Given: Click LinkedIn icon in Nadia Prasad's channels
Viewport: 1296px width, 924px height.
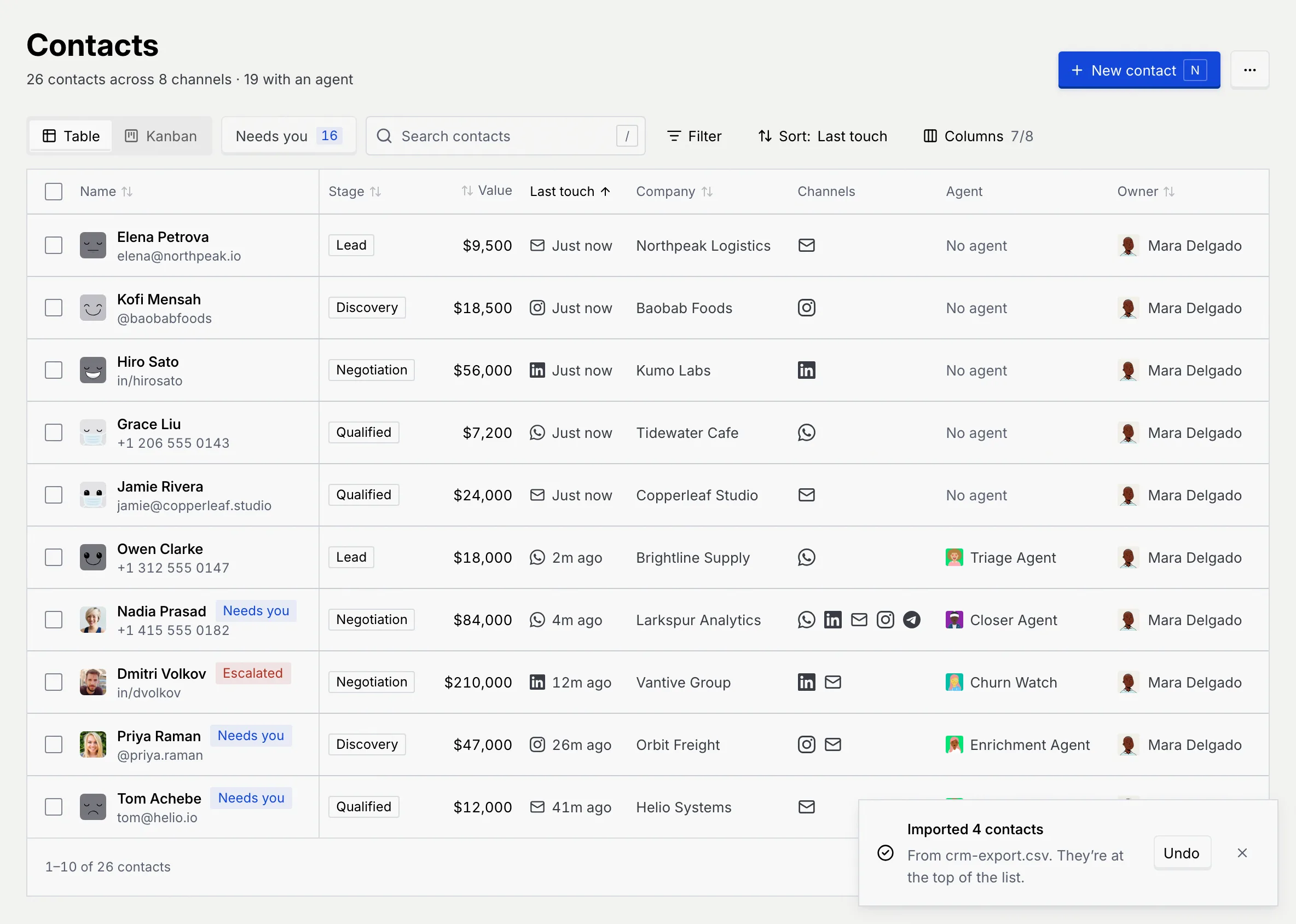Looking at the screenshot, I should click(x=832, y=620).
